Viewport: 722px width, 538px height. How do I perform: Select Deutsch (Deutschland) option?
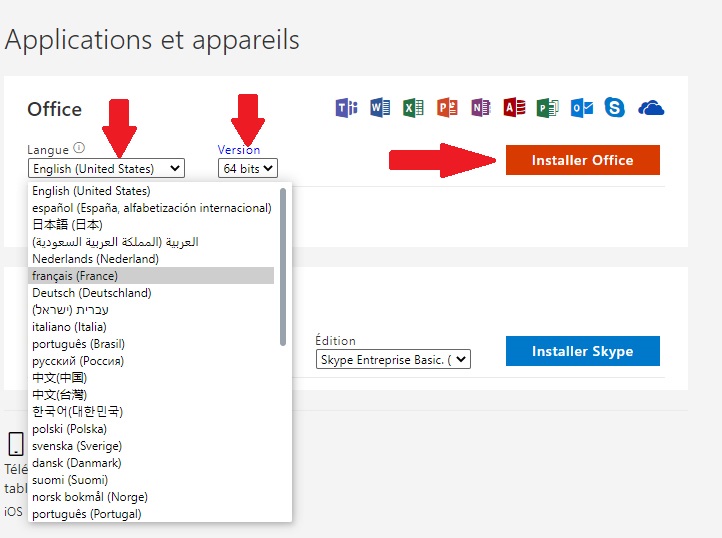[153, 292]
